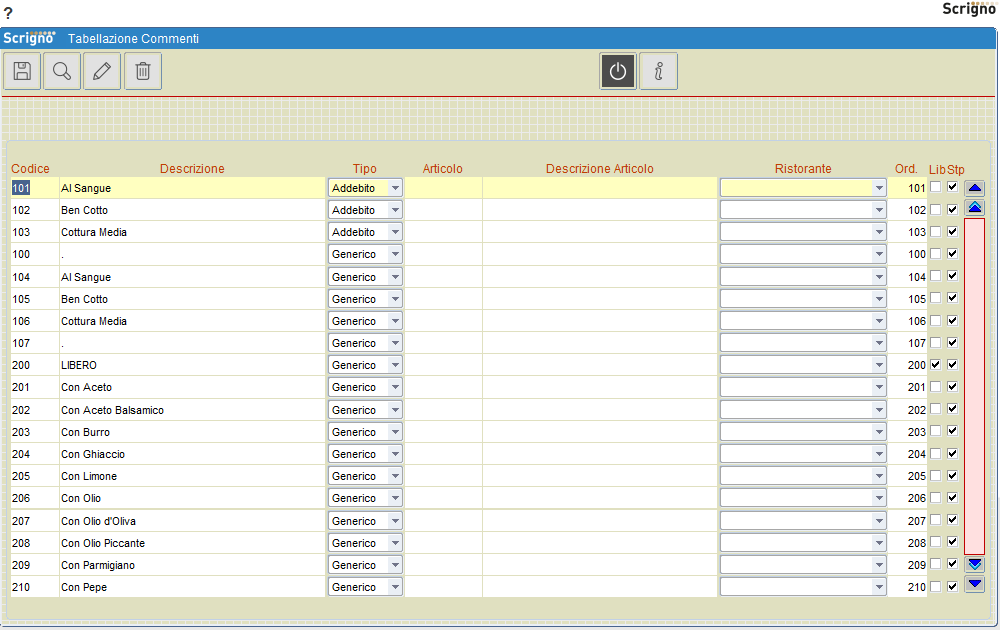The width and height of the screenshot is (1000, 630).
Task: Expand the Ristorante dropdown for Con Limone
Action: [x=877, y=475]
